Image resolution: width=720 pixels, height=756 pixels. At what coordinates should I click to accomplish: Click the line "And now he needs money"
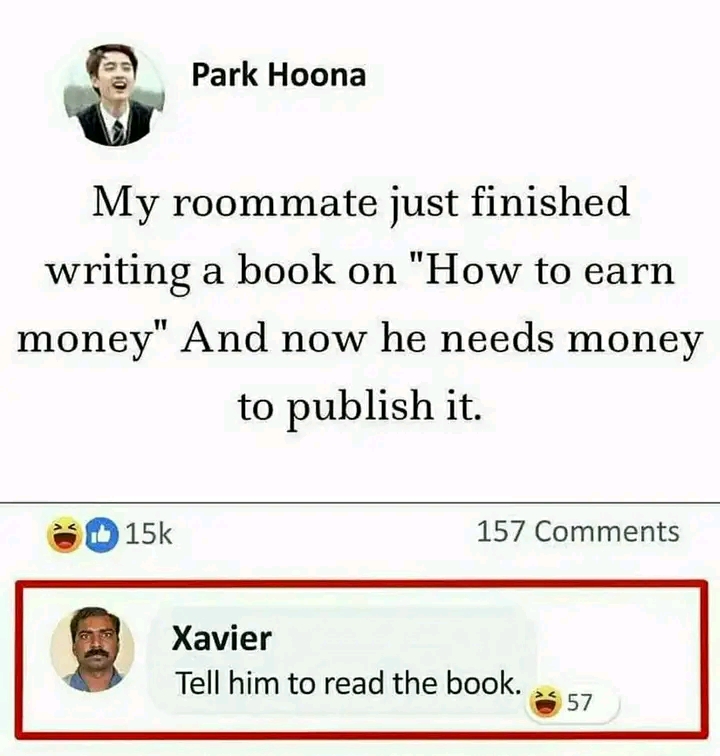click(x=441, y=340)
